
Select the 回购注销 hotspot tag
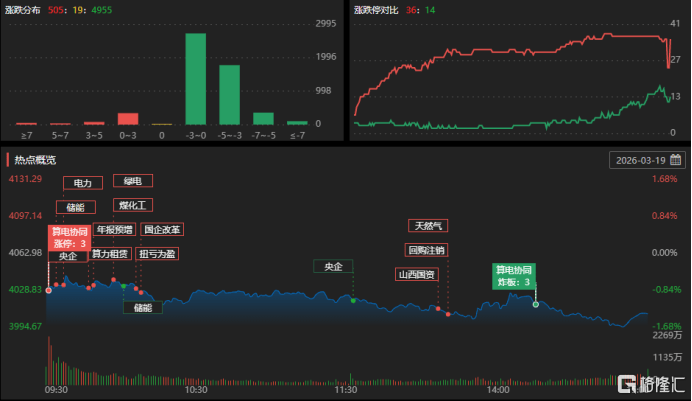[426, 250]
